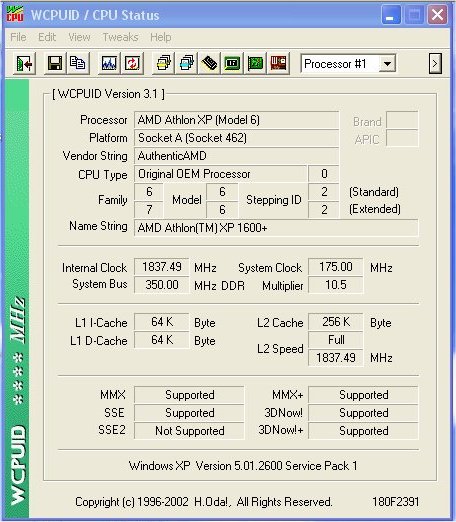This screenshot has height=522, width=456.
Task: Click the SSE2 Not Supported field
Action: 189,431
